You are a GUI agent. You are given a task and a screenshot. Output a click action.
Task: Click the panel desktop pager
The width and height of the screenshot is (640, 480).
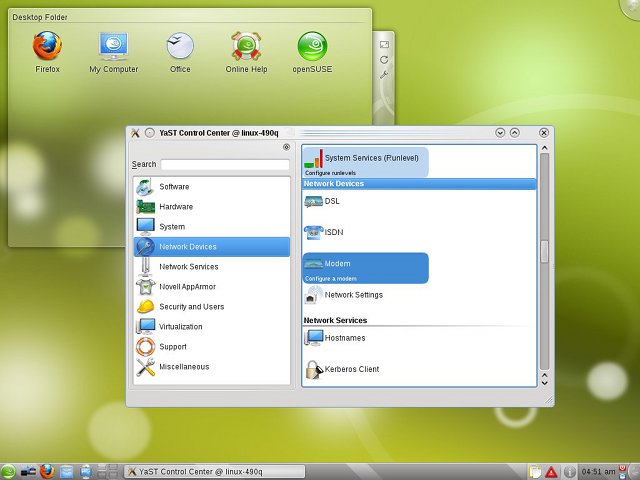point(108,471)
